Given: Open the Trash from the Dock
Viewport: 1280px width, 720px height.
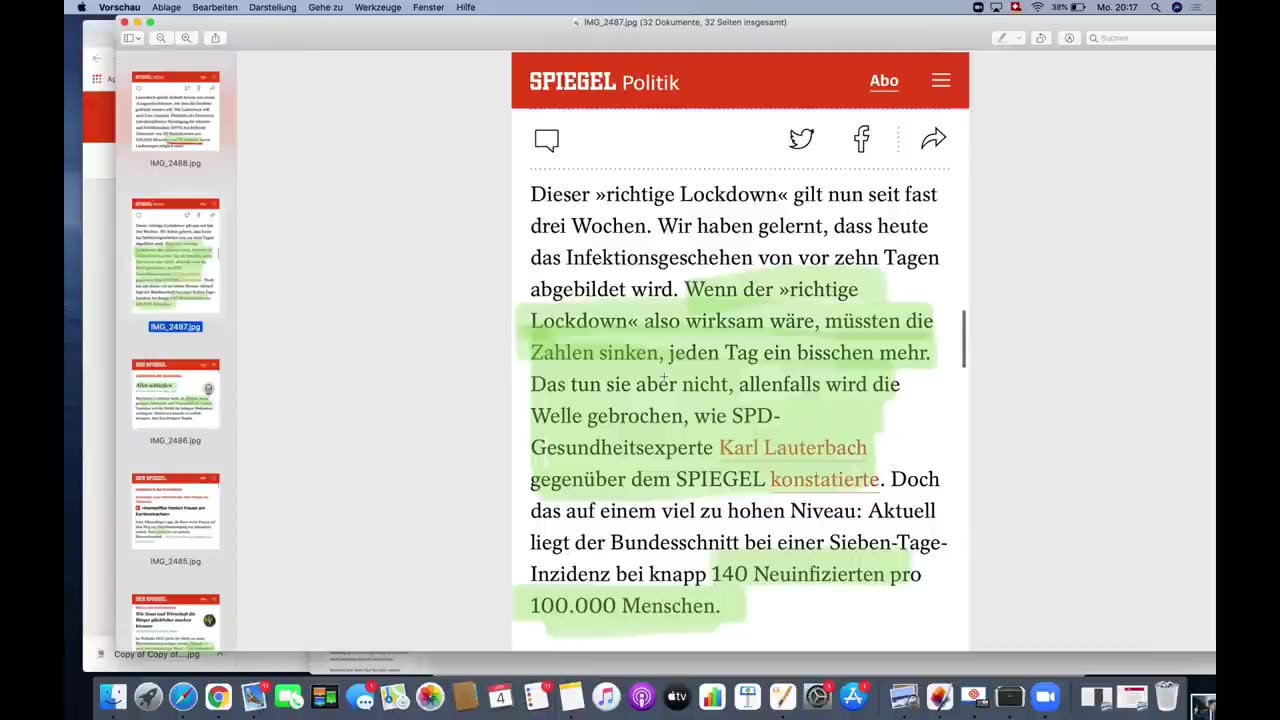Looking at the screenshot, I should [x=1166, y=697].
